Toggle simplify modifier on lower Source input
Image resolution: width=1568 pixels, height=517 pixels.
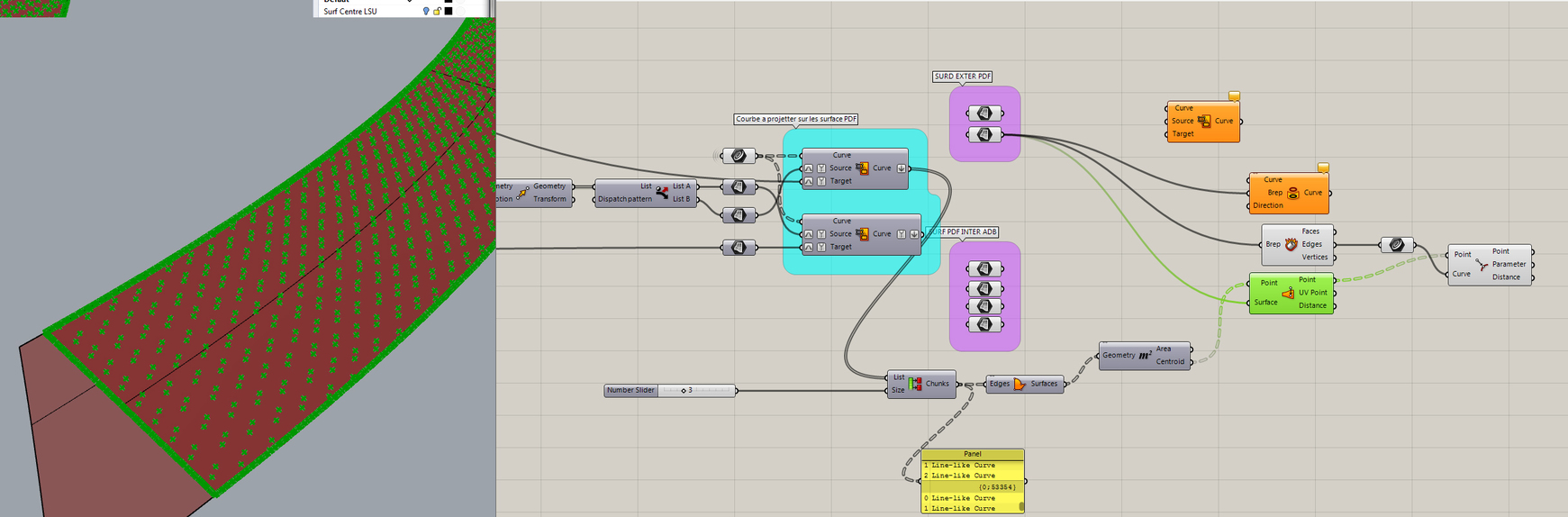coord(821,234)
